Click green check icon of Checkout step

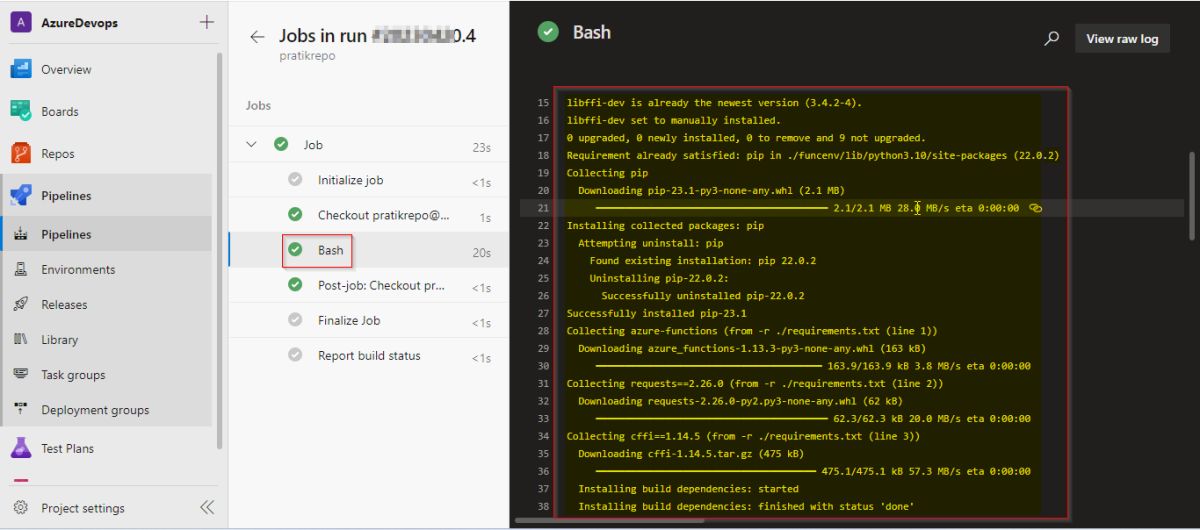click(x=295, y=215)
